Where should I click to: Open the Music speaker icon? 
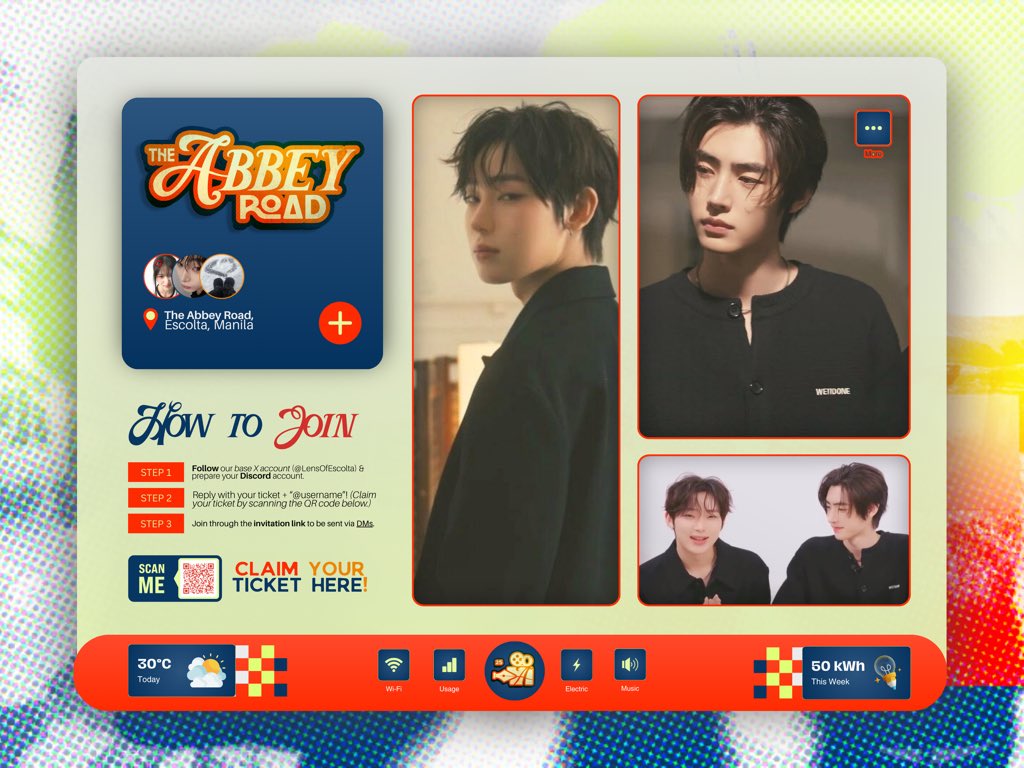tap(630, 665)
